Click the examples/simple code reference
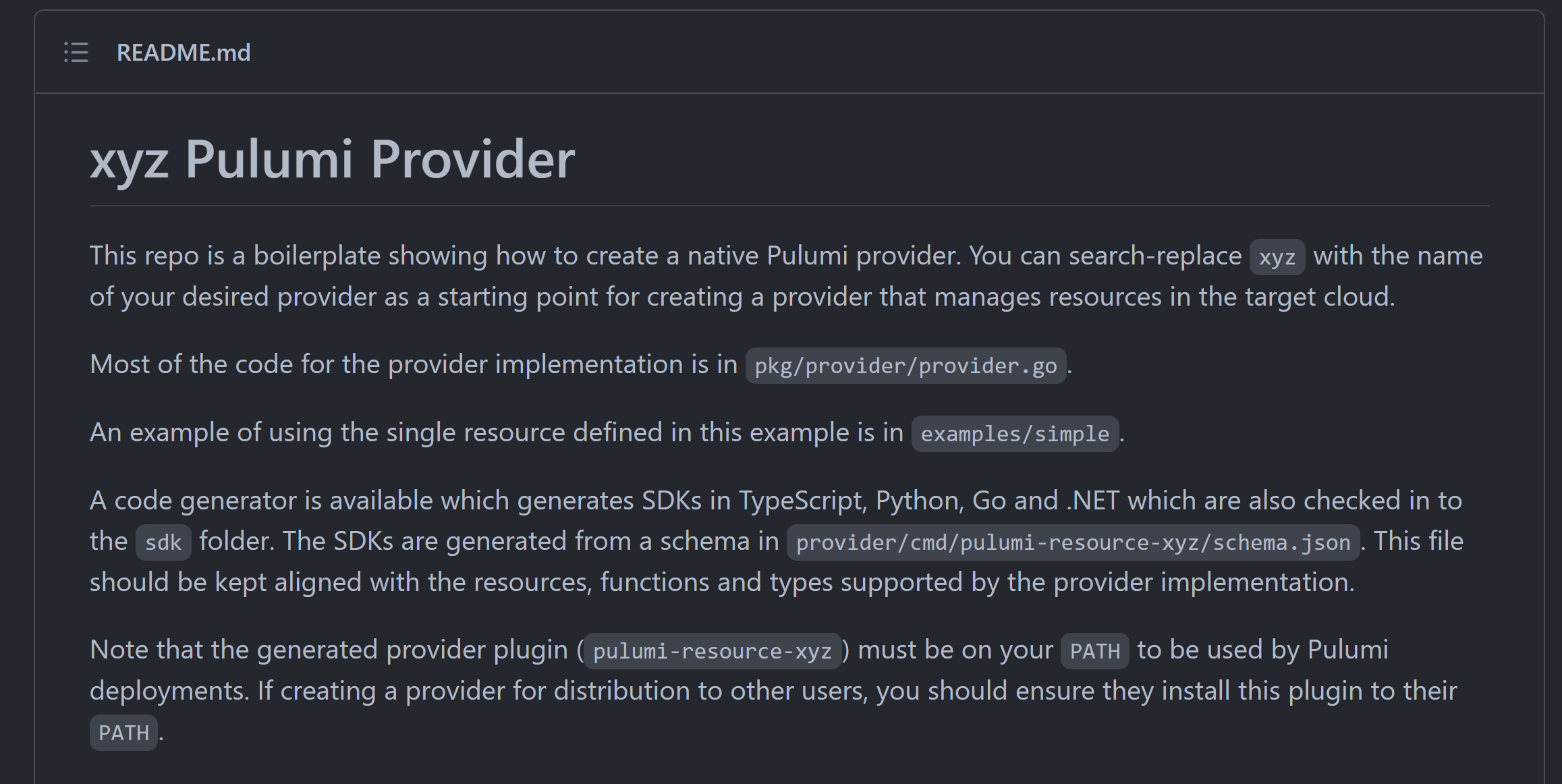1562x784 pixels. click(1013, 434)
